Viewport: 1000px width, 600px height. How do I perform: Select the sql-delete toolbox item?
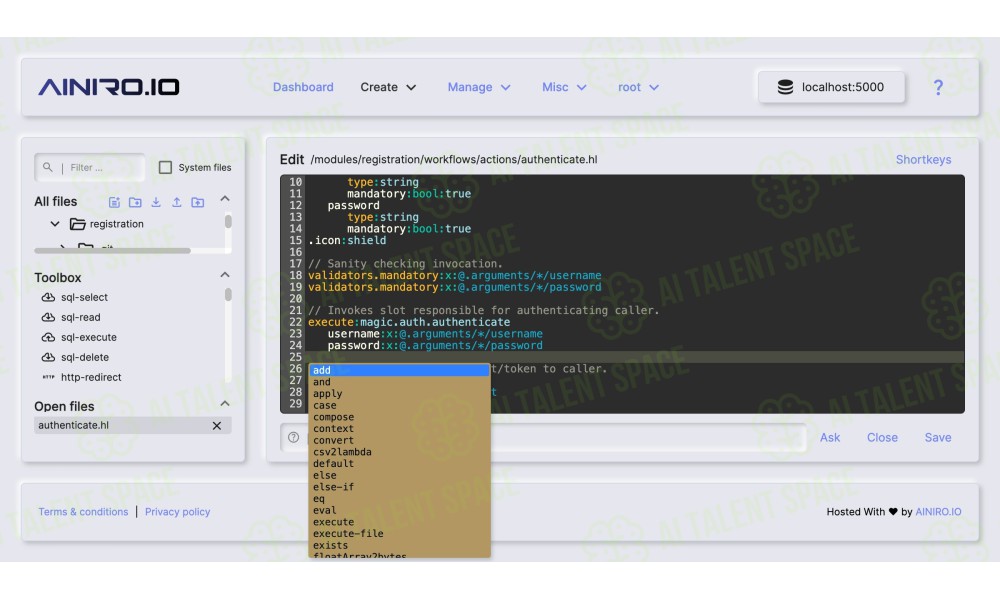(85, 357)
